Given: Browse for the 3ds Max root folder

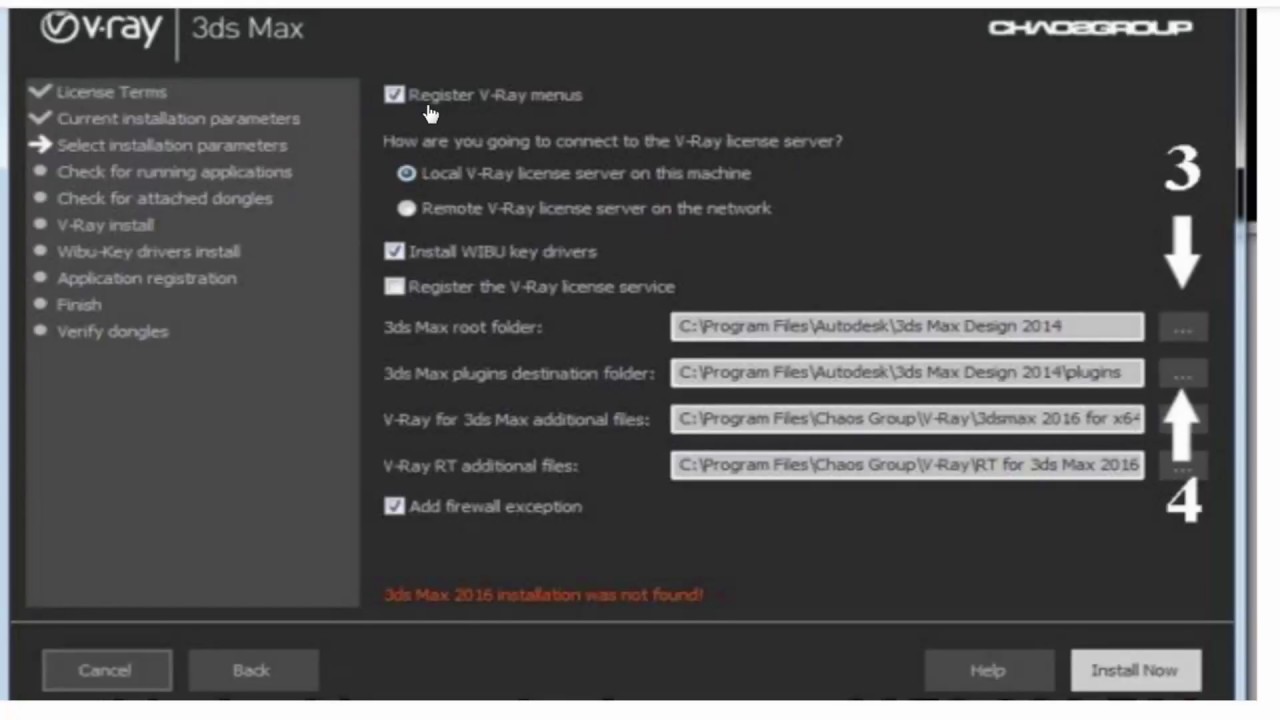Looking at the screenshot, I should tap(1183, 328).
